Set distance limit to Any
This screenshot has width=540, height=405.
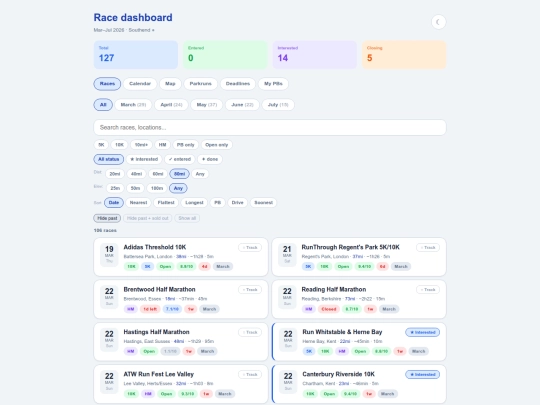pyautogui.click(x=200, y=174)
